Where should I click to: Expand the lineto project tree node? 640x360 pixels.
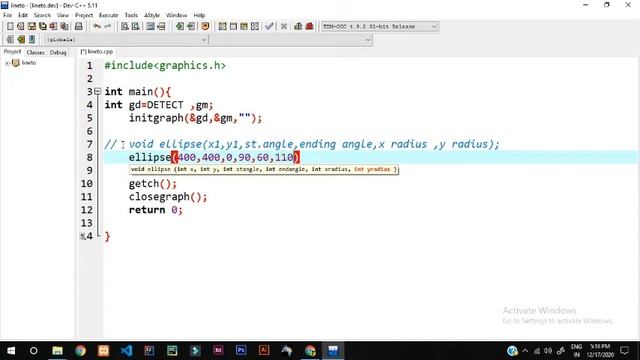tap(7, 63)
